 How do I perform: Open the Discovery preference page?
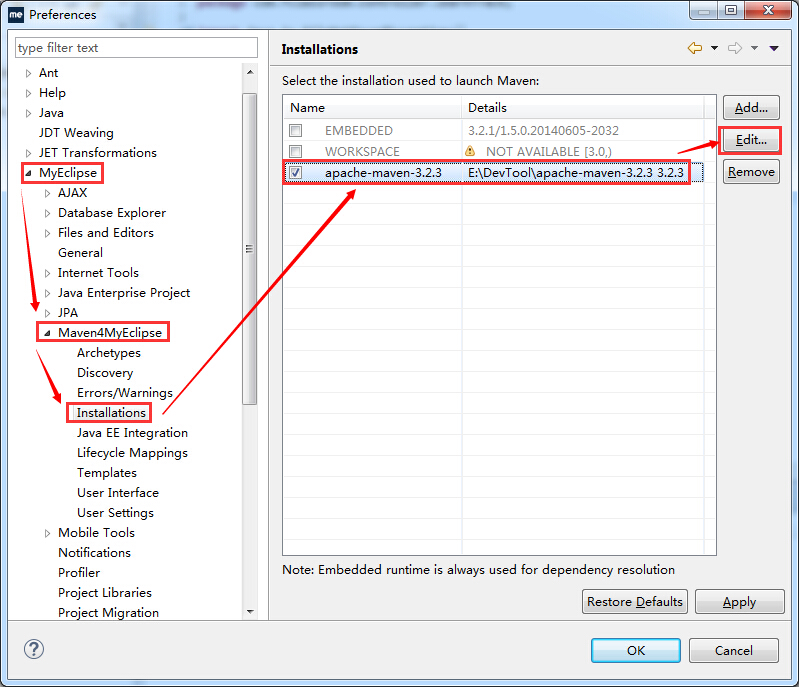coord(105,373)
